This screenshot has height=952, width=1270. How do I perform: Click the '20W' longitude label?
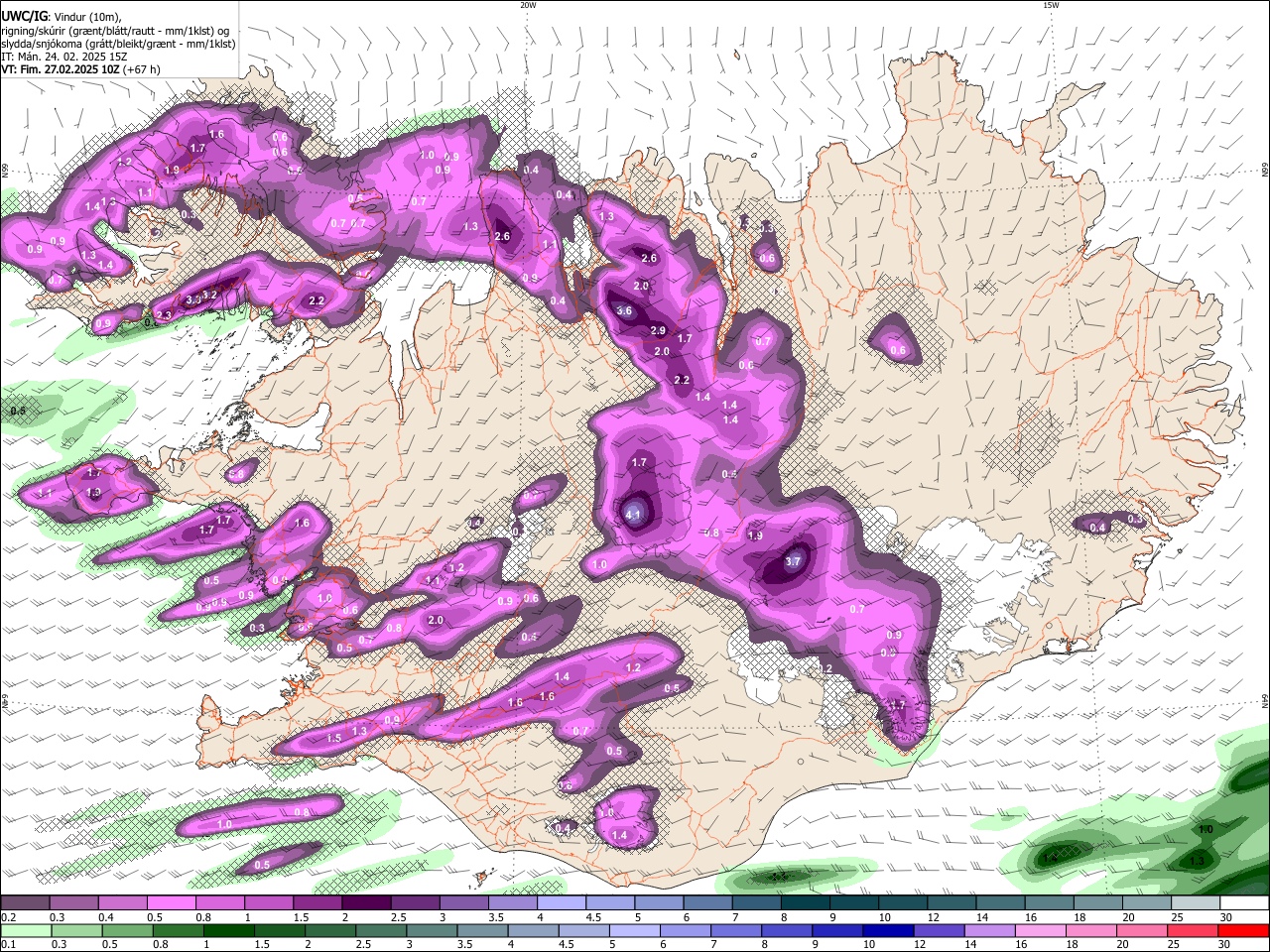(528, 5)
